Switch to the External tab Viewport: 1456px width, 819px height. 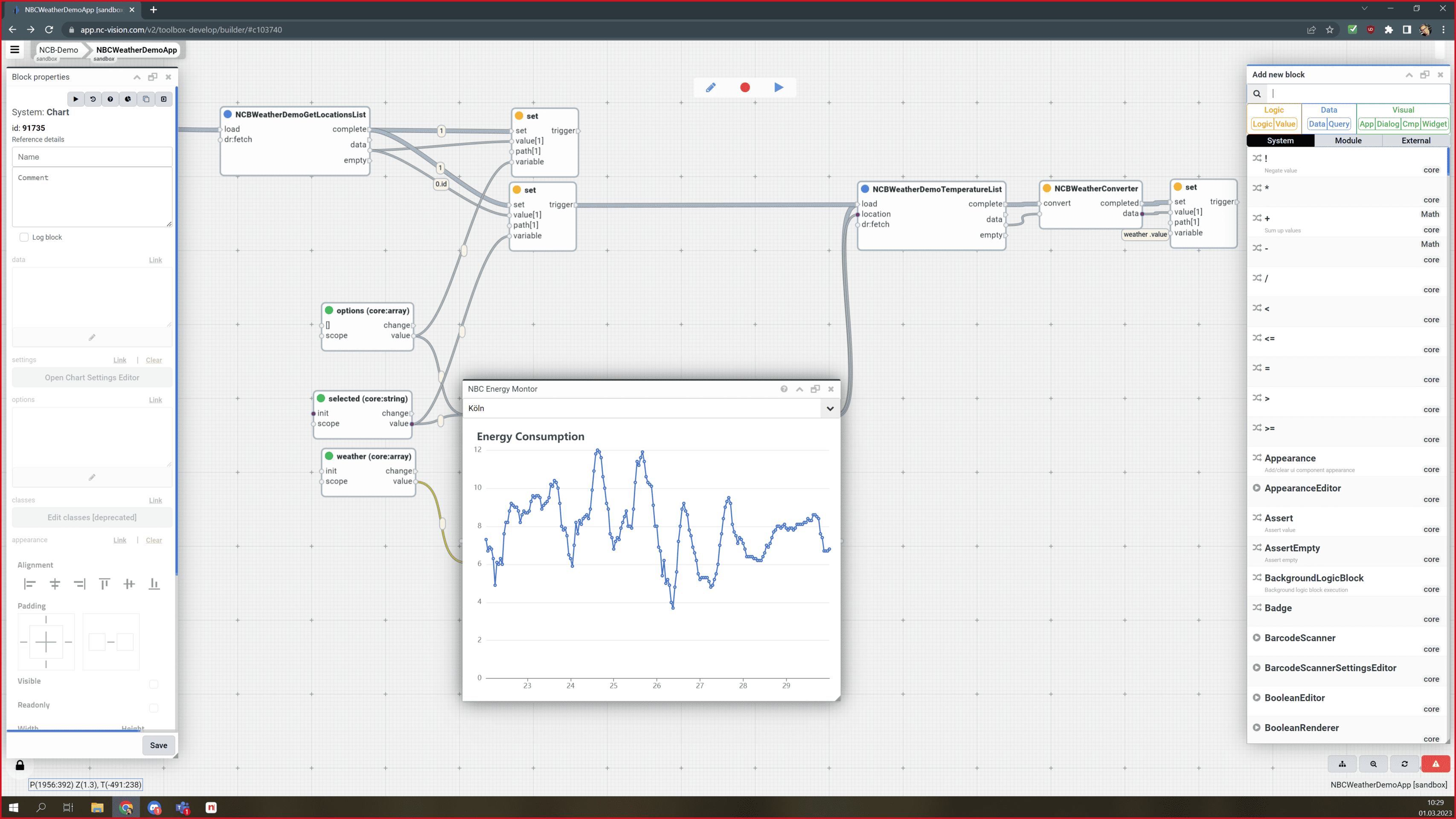pos(1416,141)
